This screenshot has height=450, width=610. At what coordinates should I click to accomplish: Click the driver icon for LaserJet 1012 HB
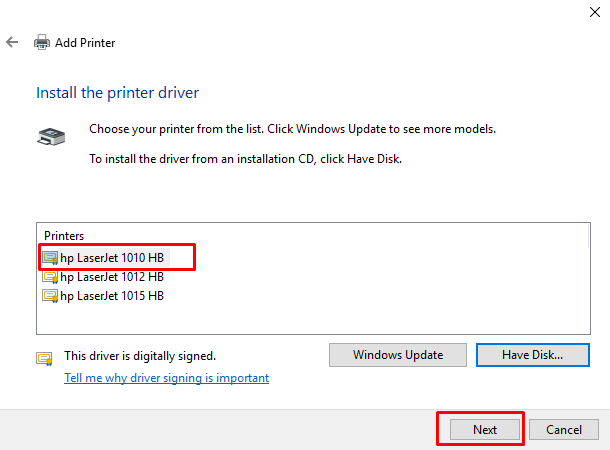[50, 277]
